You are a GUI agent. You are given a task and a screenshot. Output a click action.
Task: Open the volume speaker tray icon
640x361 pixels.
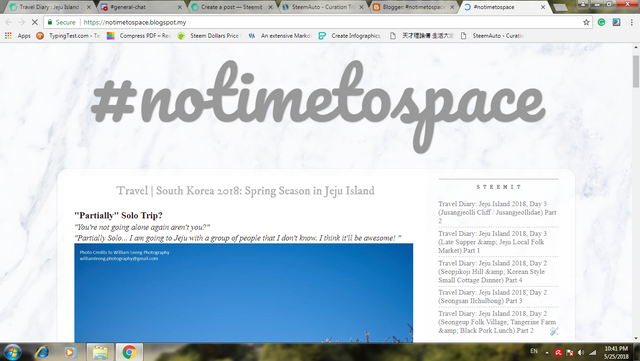[581, 352]
